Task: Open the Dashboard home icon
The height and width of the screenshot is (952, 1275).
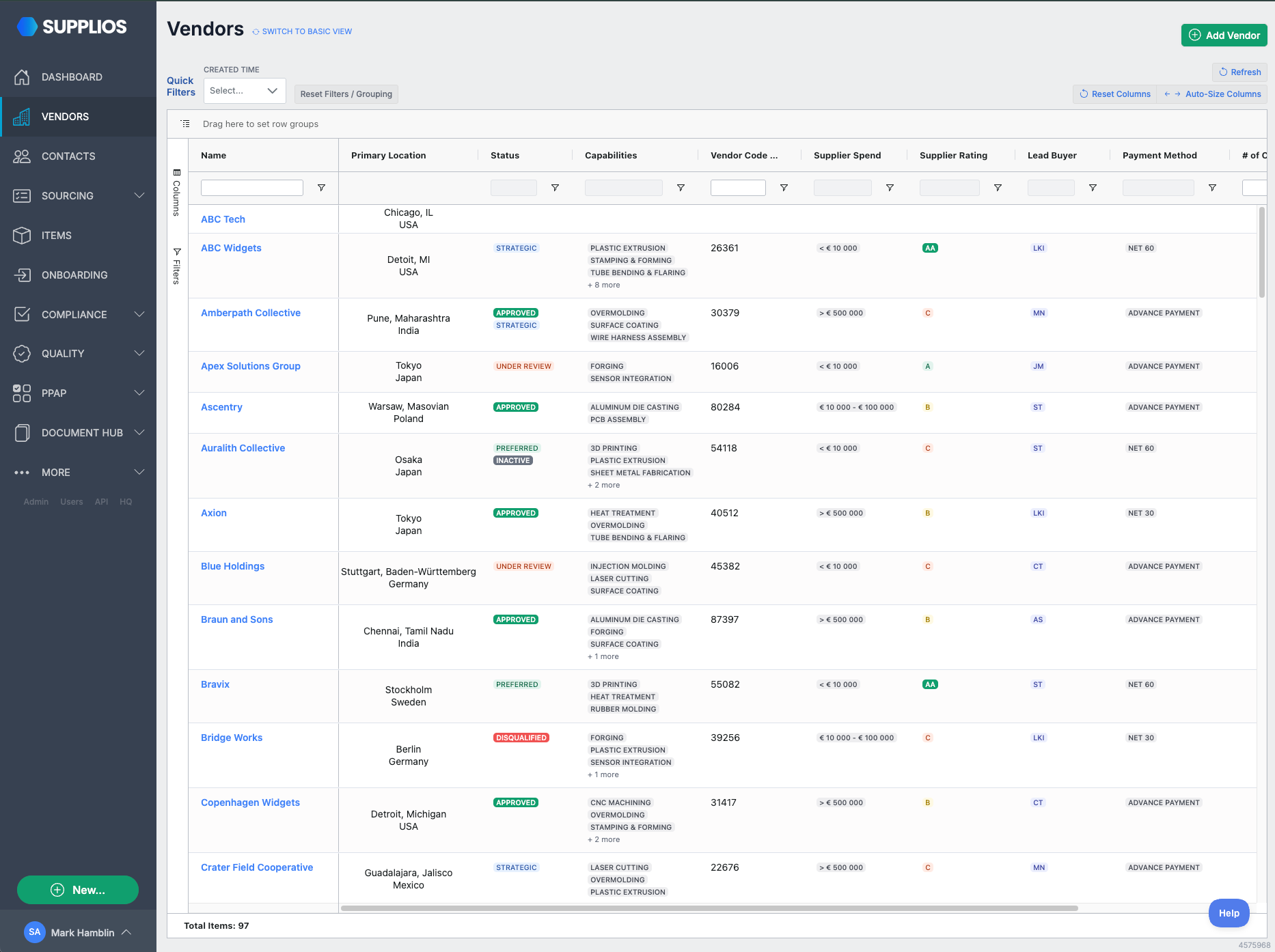Action: pyautogui.click(x=22, y=77)
